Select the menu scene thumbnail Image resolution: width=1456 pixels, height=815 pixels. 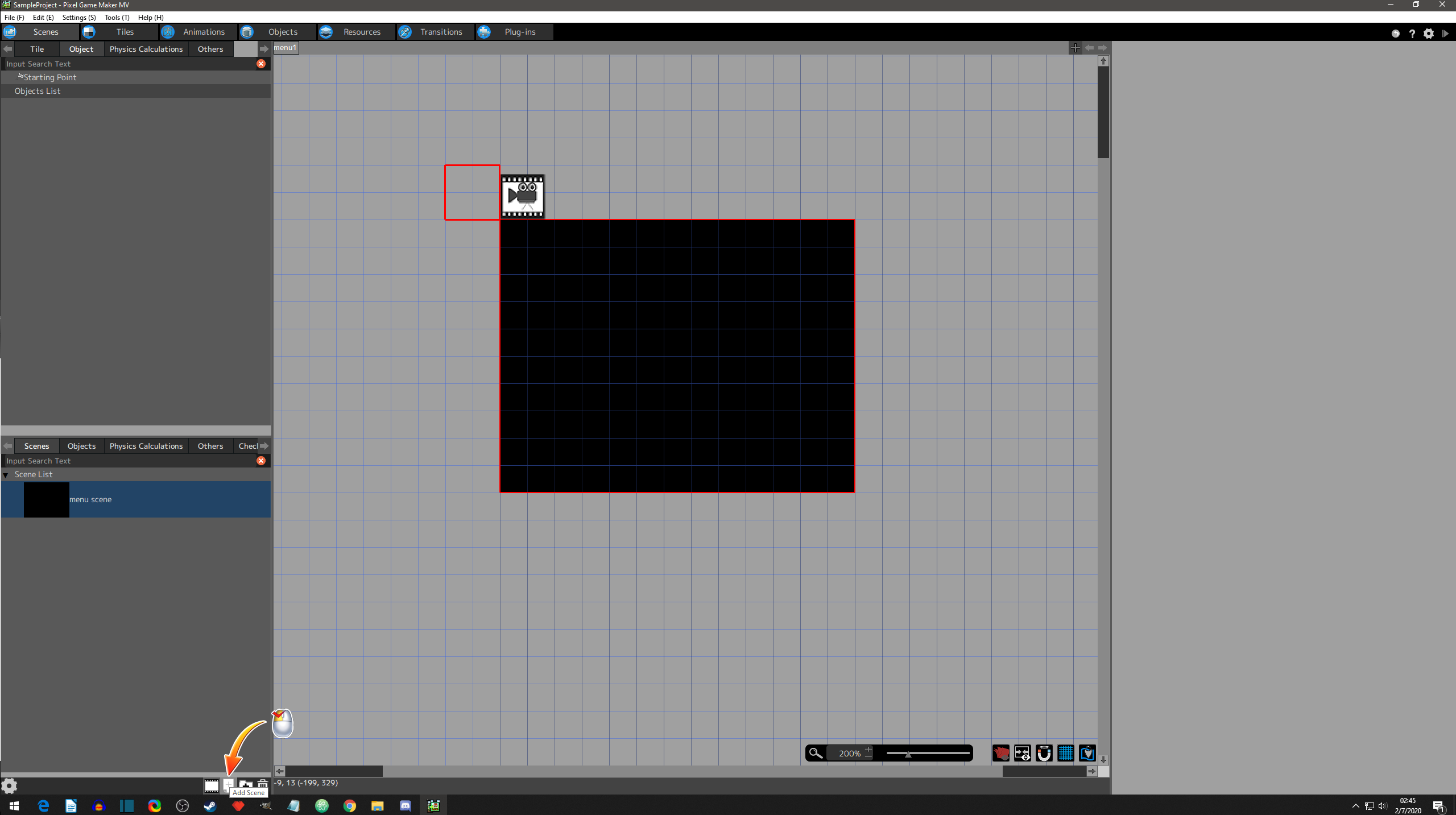coord(47,499)
